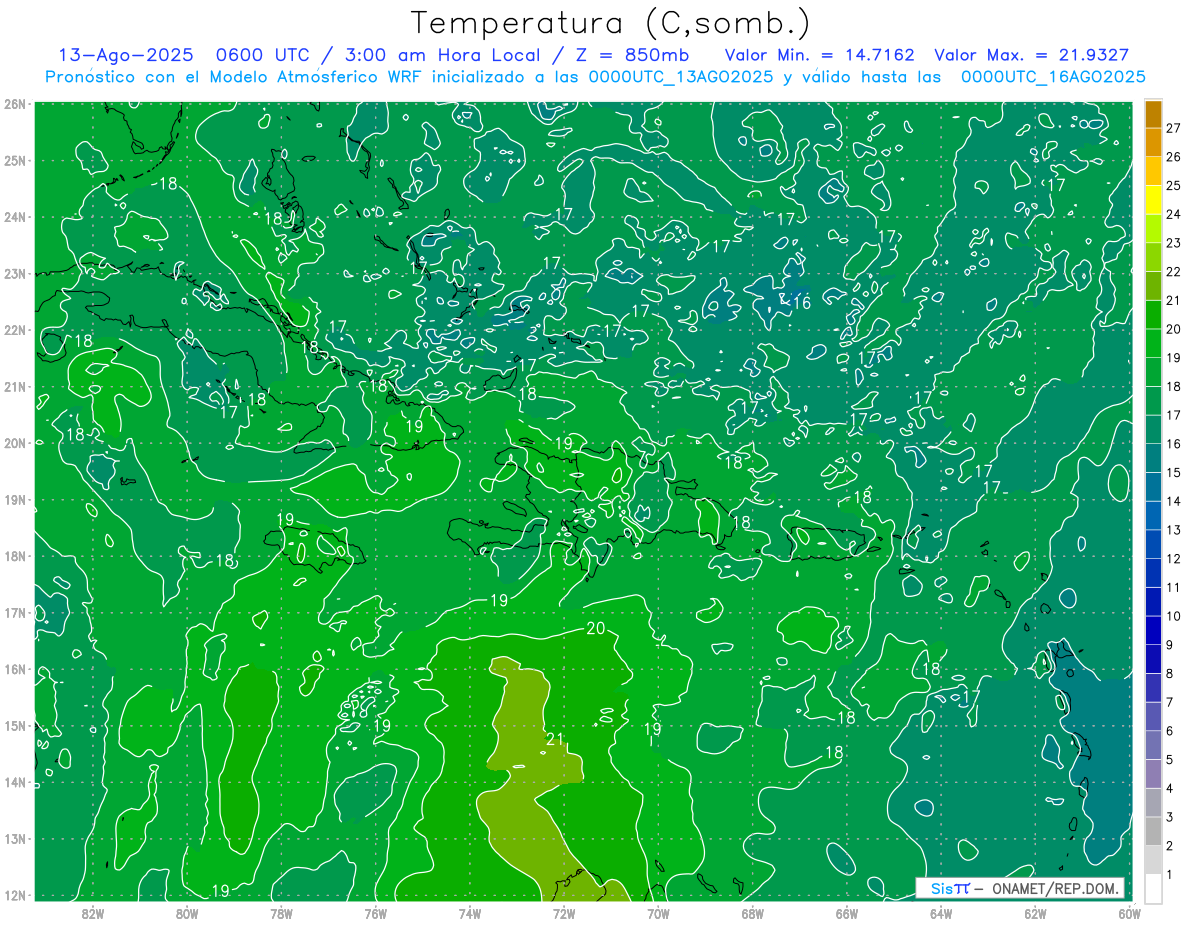Click the teal swatch between 15 and 16
The image size is (1200, 927).
1152,458
